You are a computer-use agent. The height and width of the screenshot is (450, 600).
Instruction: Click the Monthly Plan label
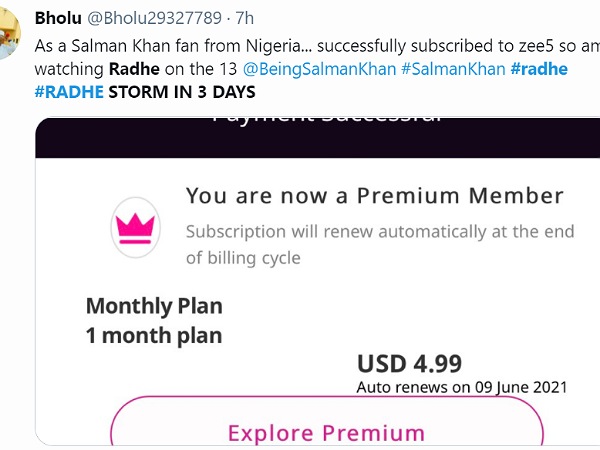pos(154,306)
